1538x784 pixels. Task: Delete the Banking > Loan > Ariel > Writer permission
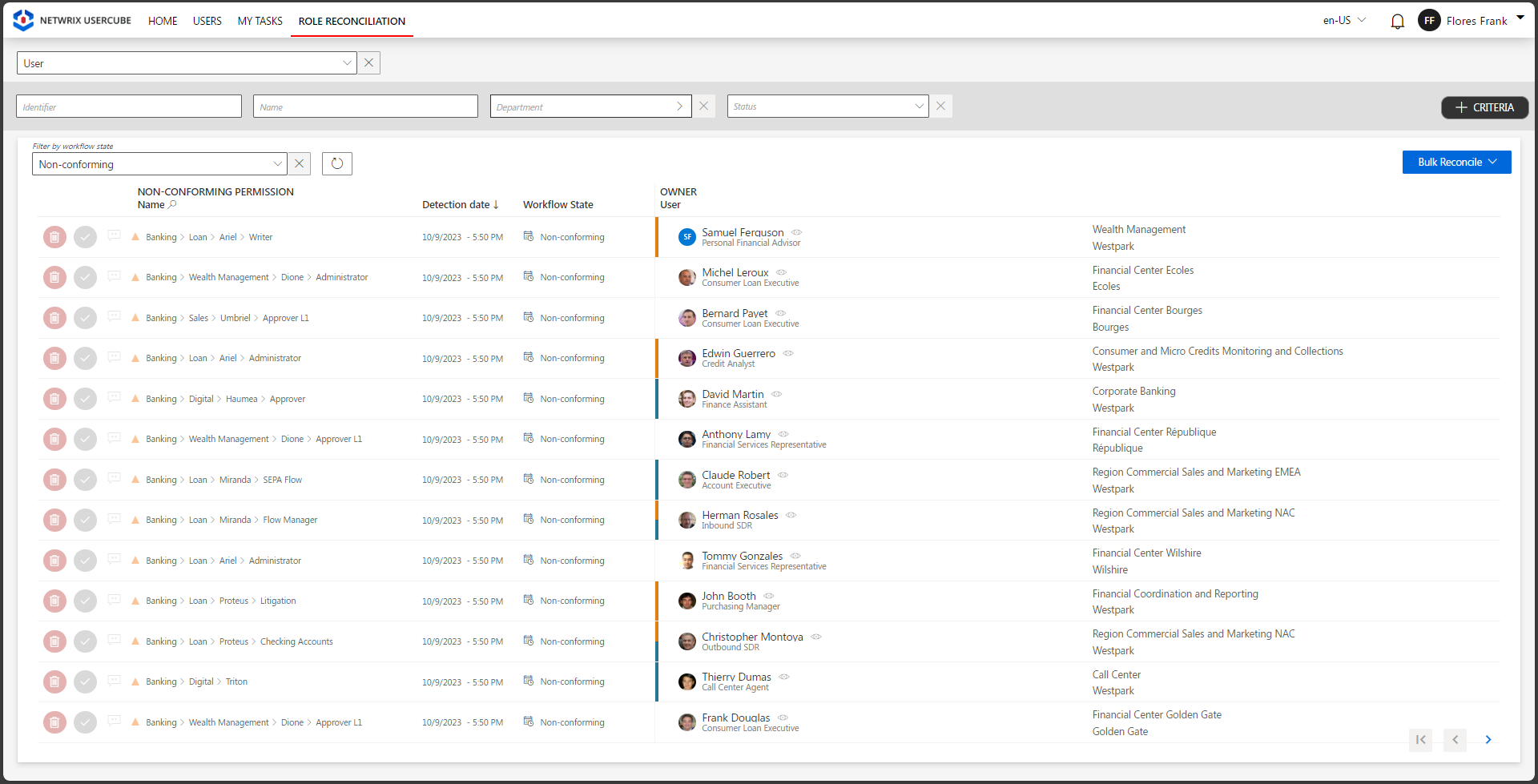tap(54, 237)
